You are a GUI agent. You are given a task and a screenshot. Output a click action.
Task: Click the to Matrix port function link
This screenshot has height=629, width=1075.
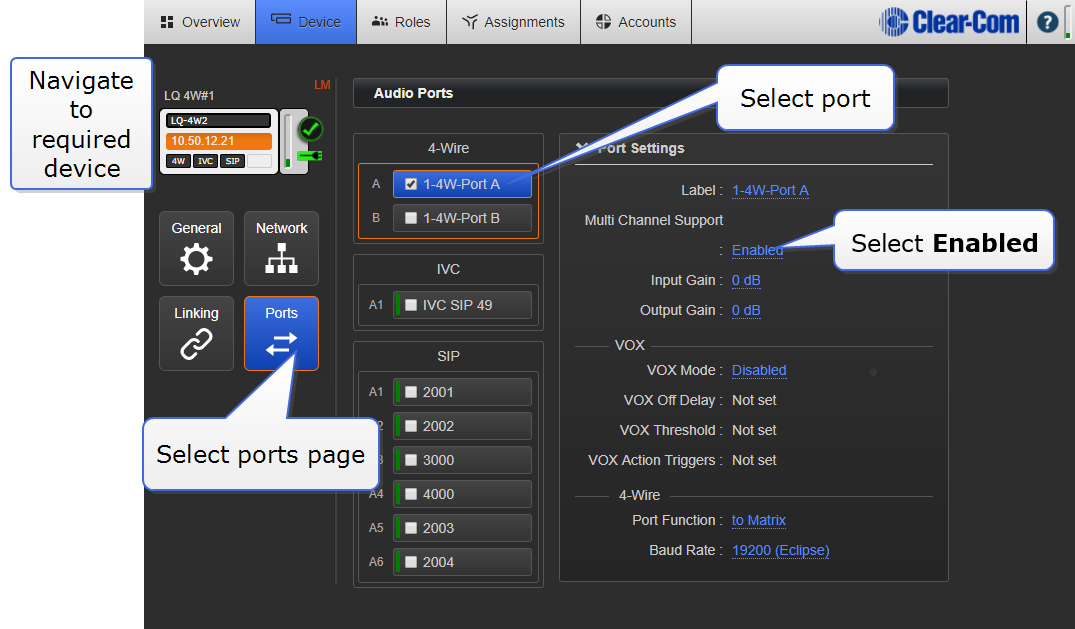[x=758, y=520]
